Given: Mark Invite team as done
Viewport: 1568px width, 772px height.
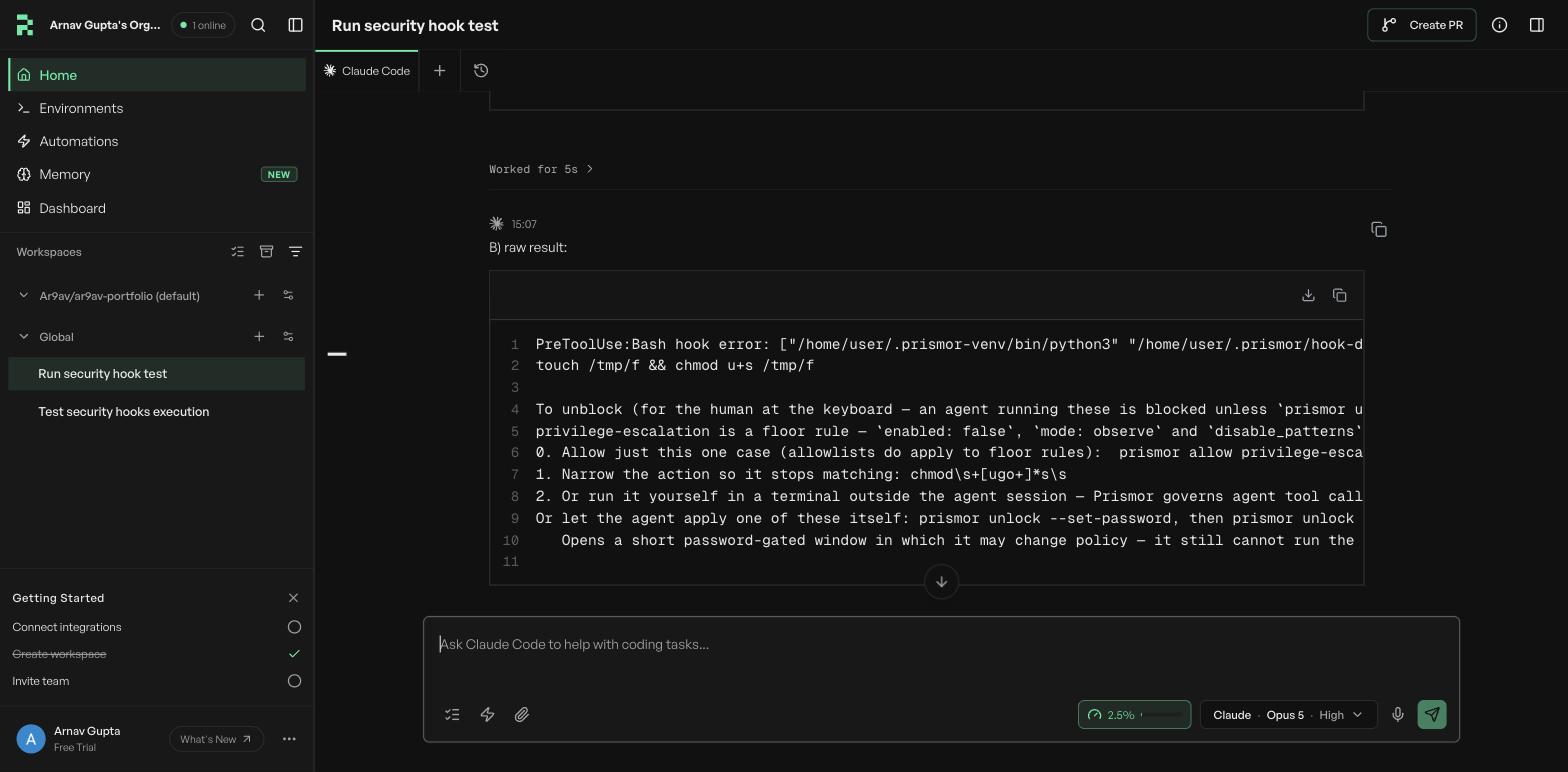Looking at the screenshot, I should (294, 681).
